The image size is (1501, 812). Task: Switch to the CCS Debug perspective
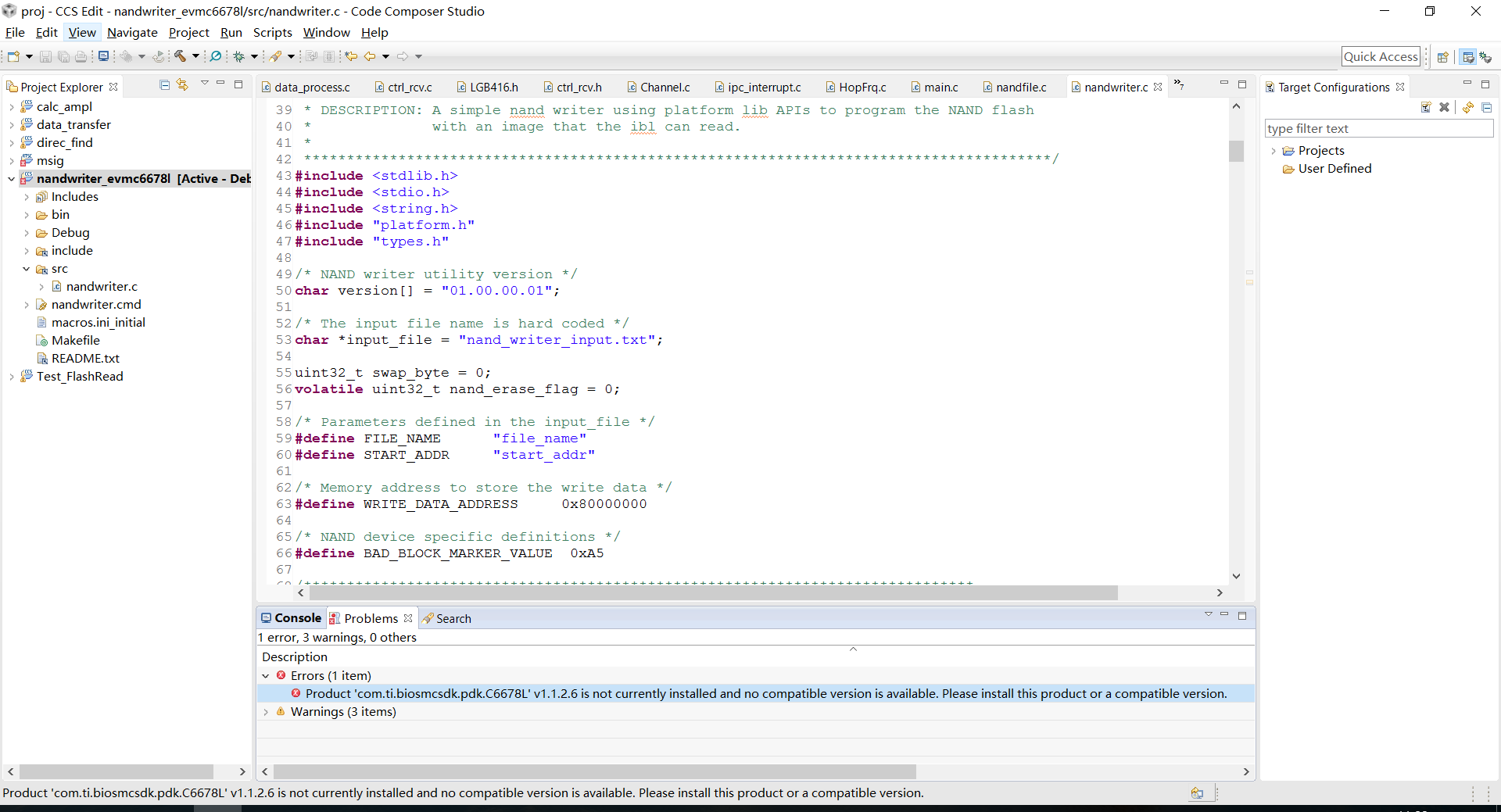pos(1485,57)
